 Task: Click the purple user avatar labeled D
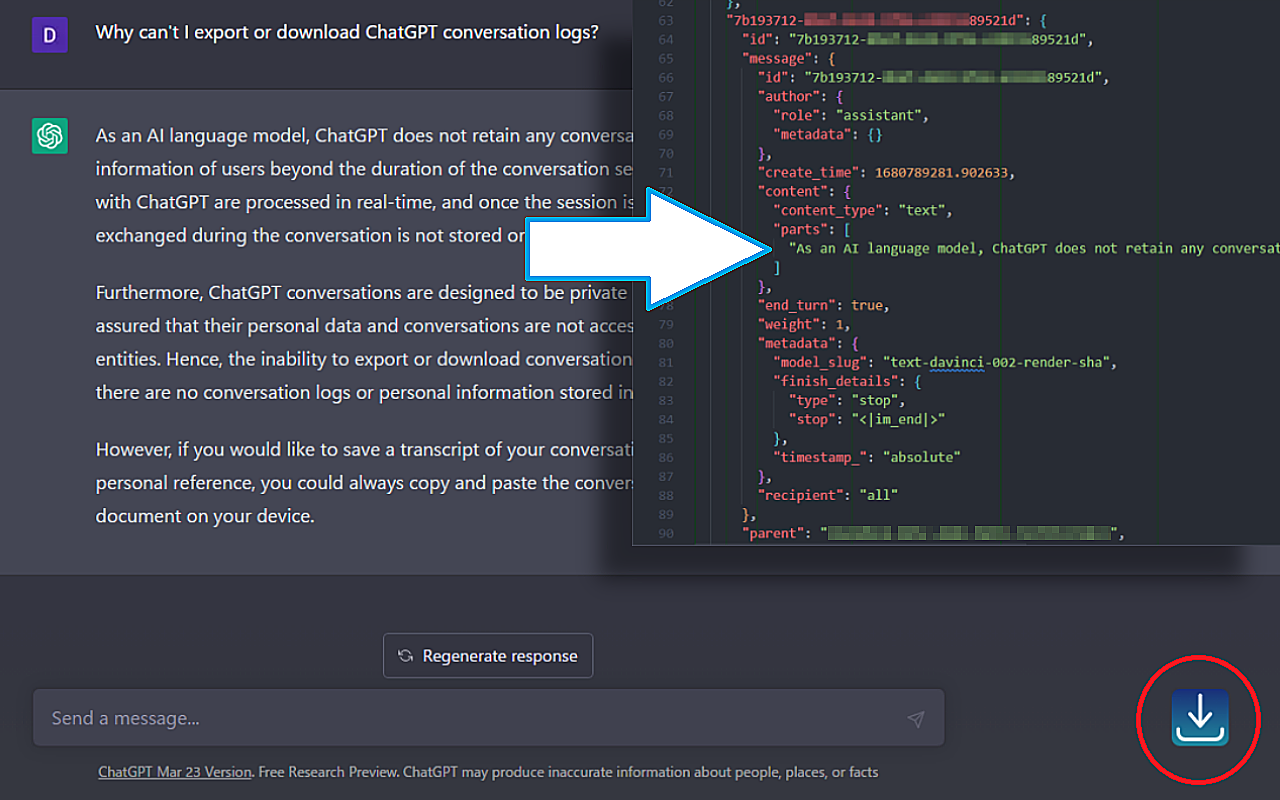pos(49,35)
